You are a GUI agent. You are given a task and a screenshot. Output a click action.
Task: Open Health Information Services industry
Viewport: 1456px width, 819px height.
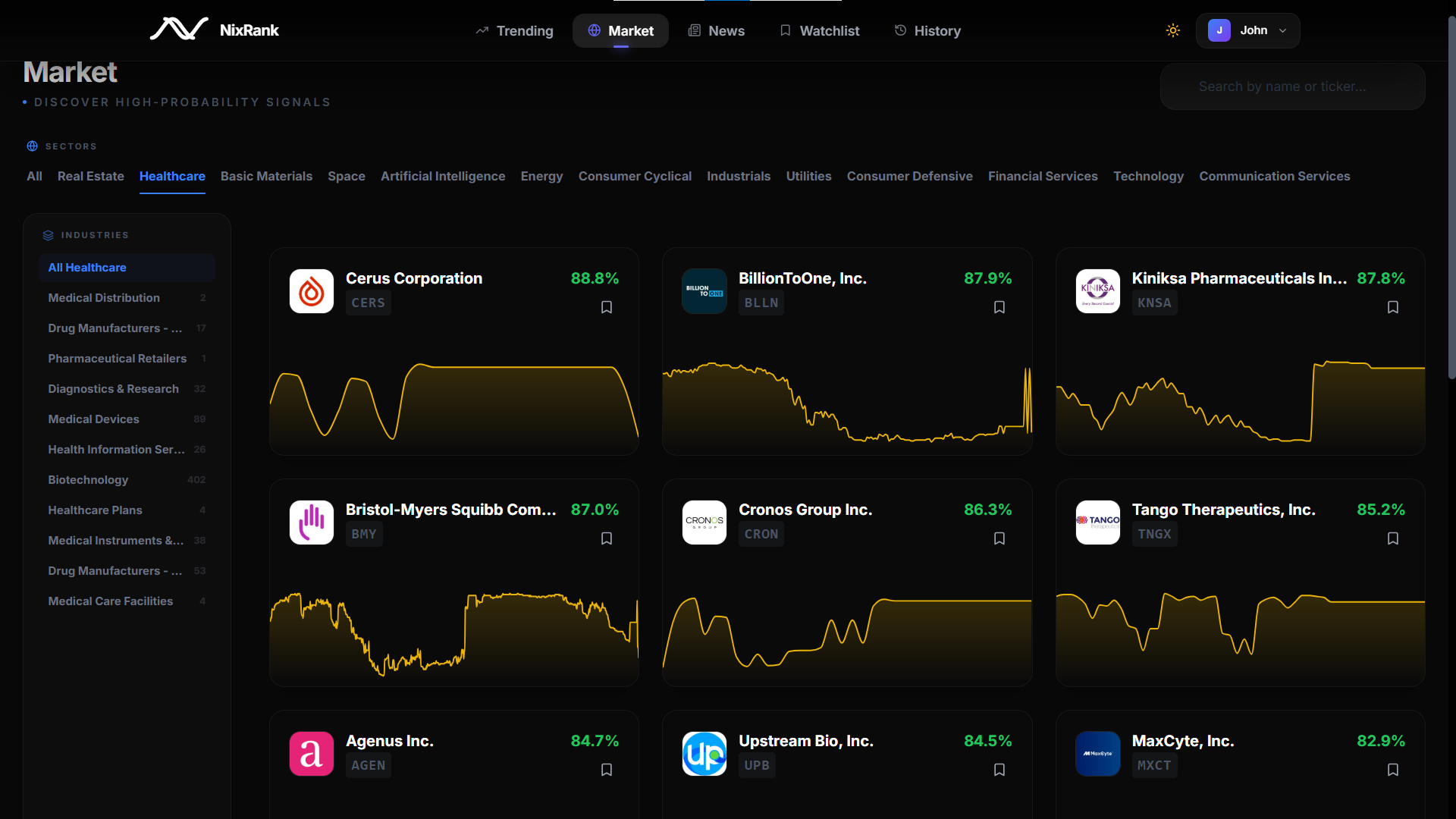click(127, 450)
